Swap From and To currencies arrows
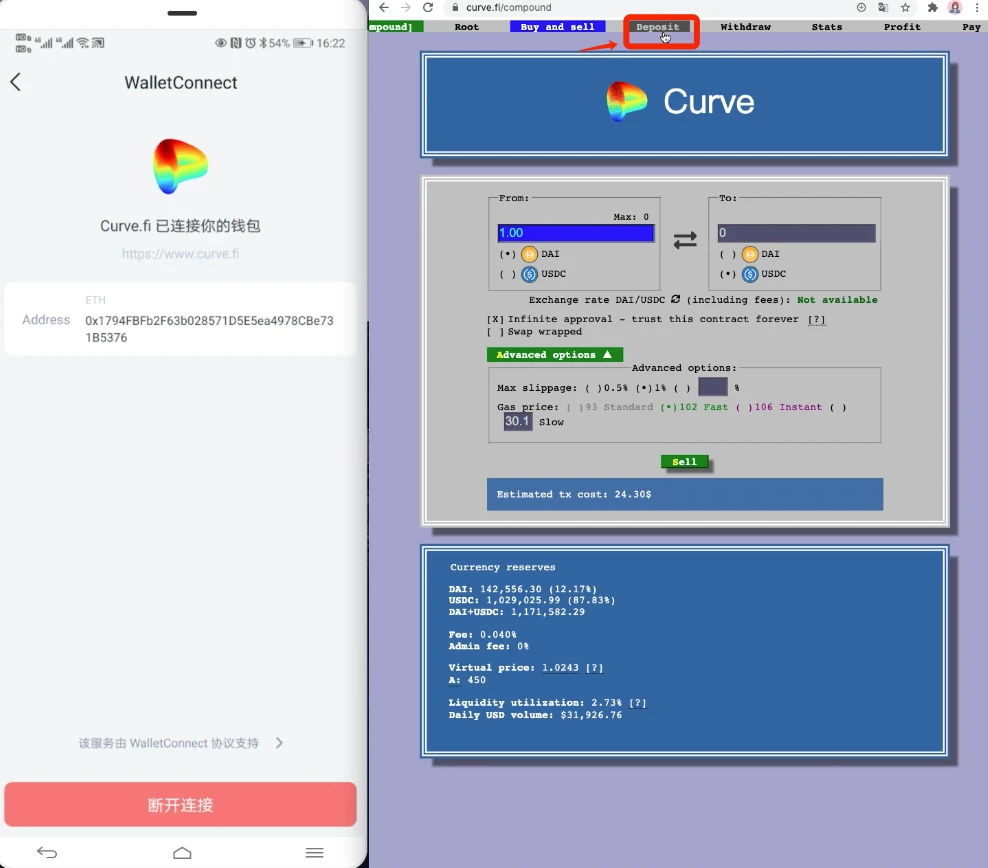The height and width of the screenshot is (868, 988). (685, 240)
